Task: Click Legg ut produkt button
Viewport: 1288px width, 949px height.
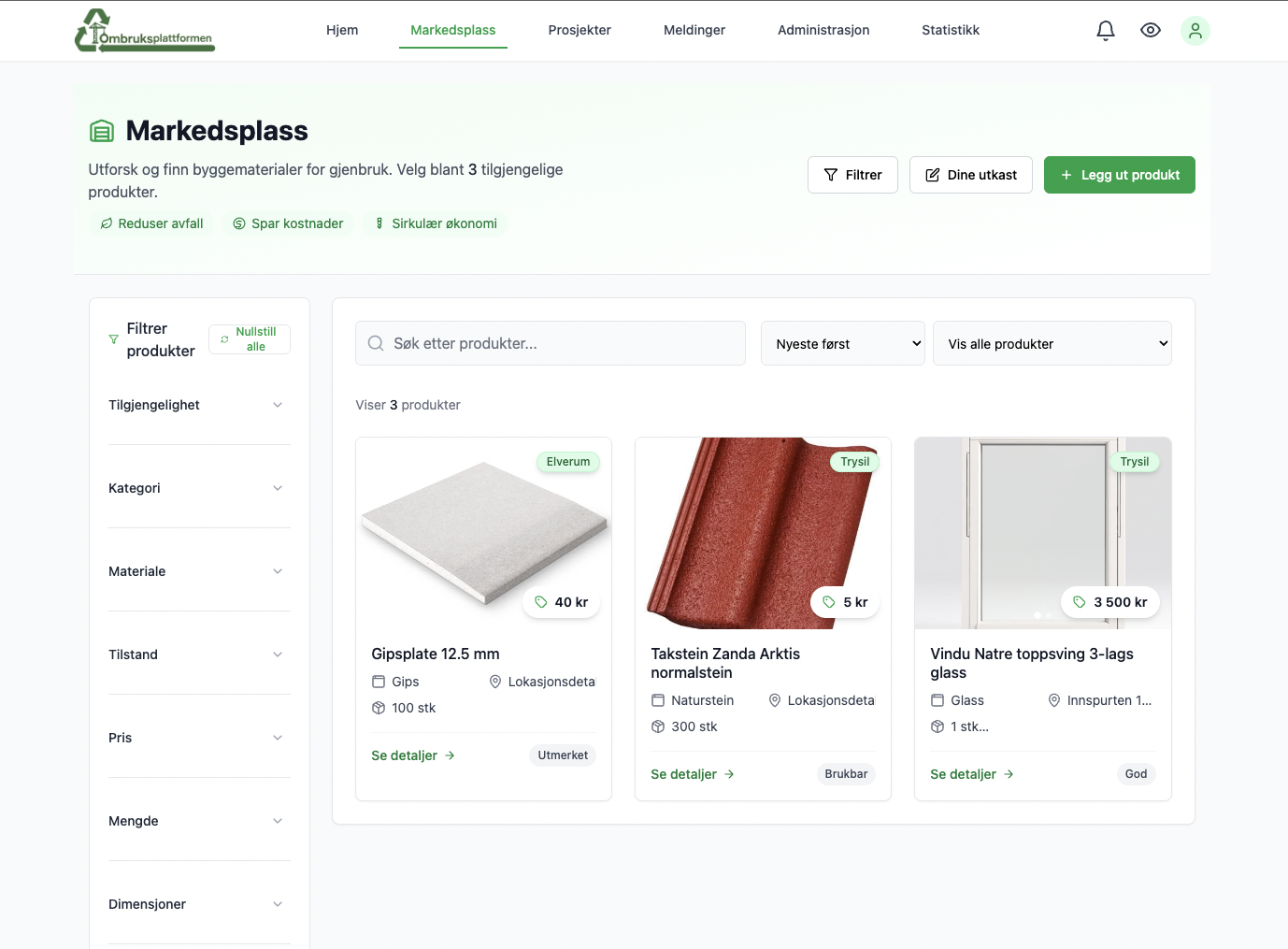Action: tap(1120, 175)
